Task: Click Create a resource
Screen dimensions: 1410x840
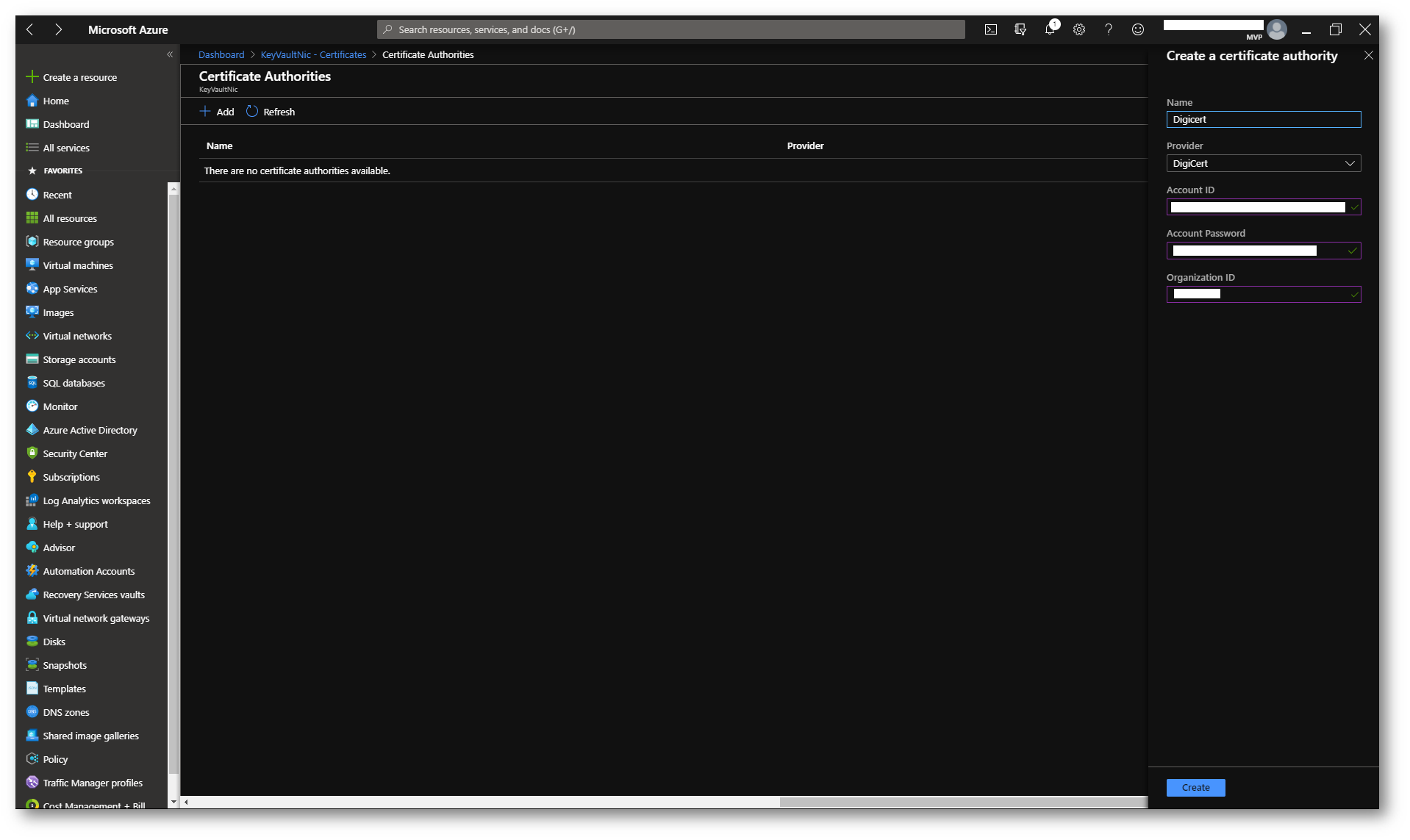Action: [x=71, y=77]
